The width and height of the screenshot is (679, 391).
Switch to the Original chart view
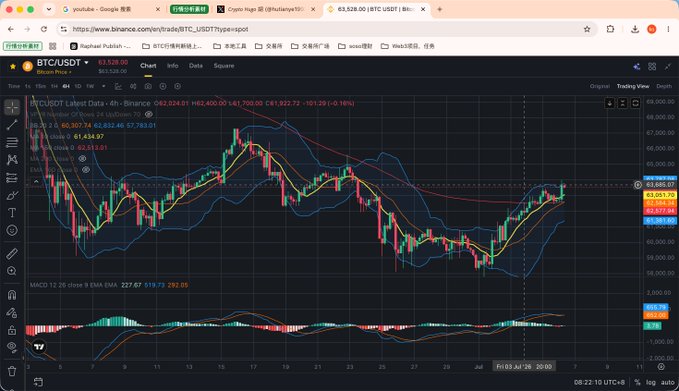[x=600, y=86]
